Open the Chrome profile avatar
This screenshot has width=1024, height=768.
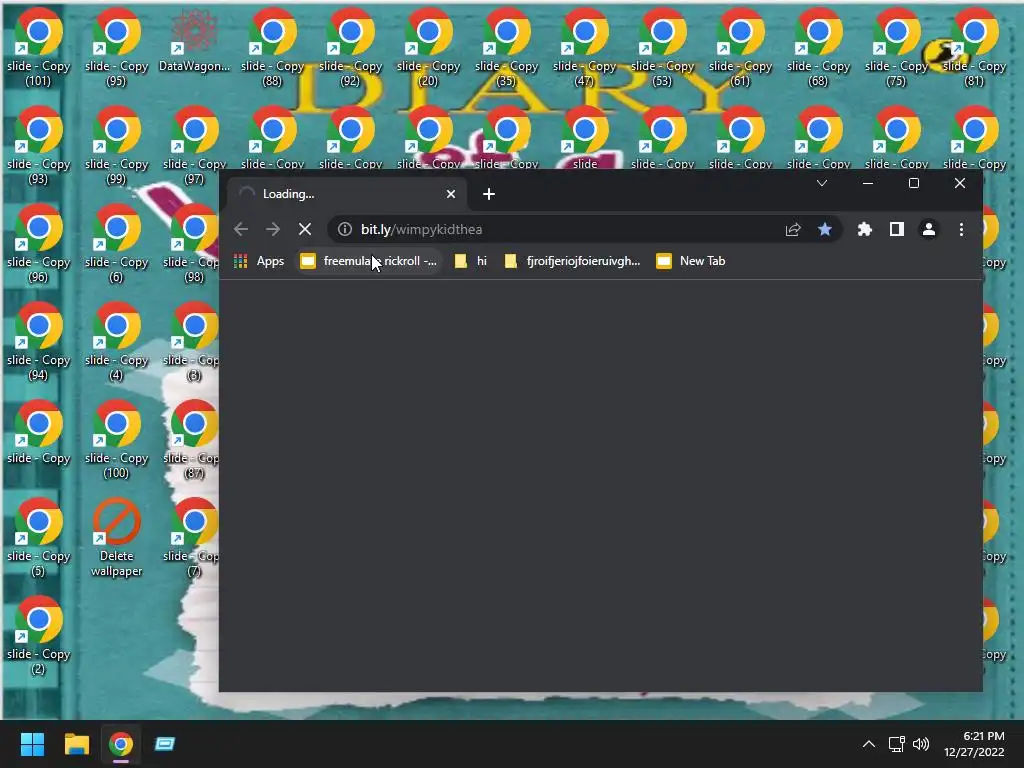(x=929, y=229)
